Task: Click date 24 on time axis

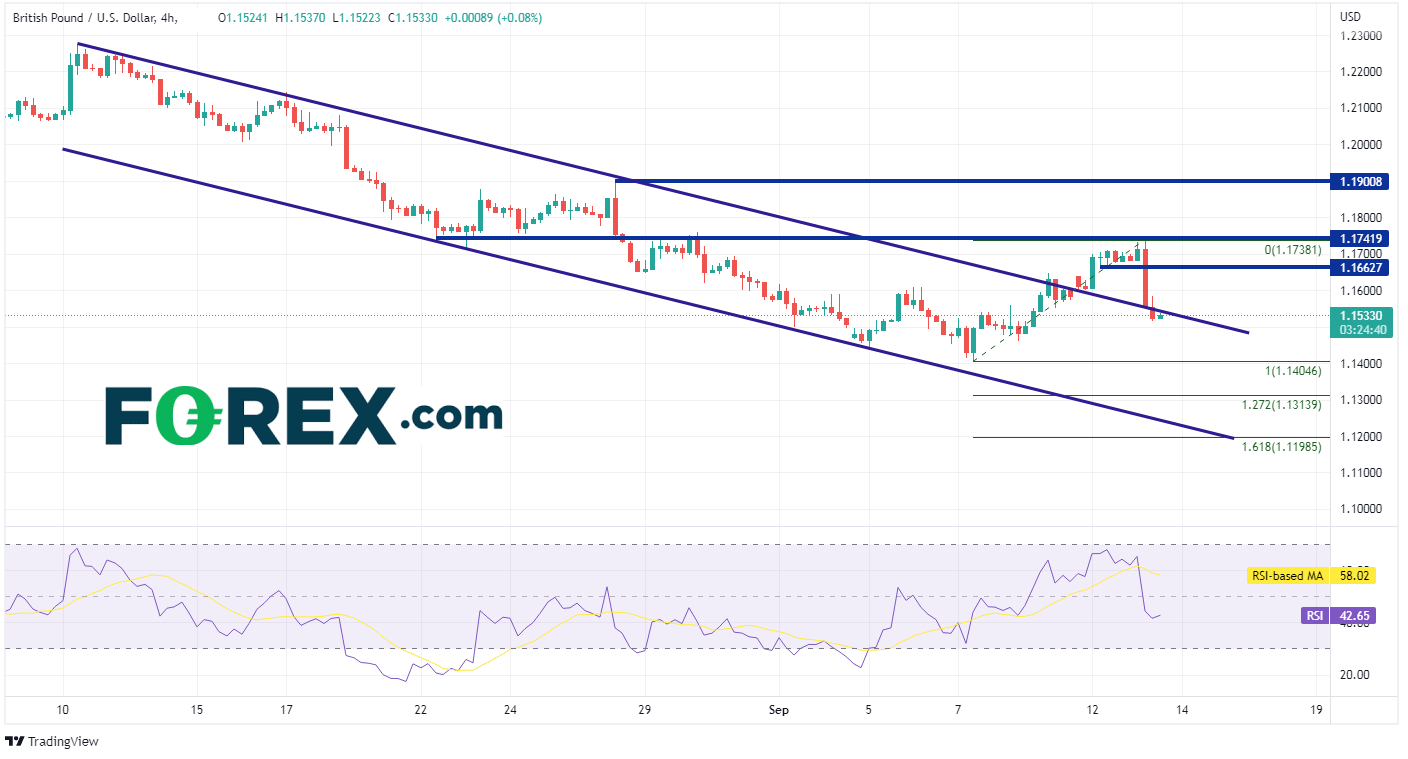Action: pyautogui.click(x=510, y=710)
